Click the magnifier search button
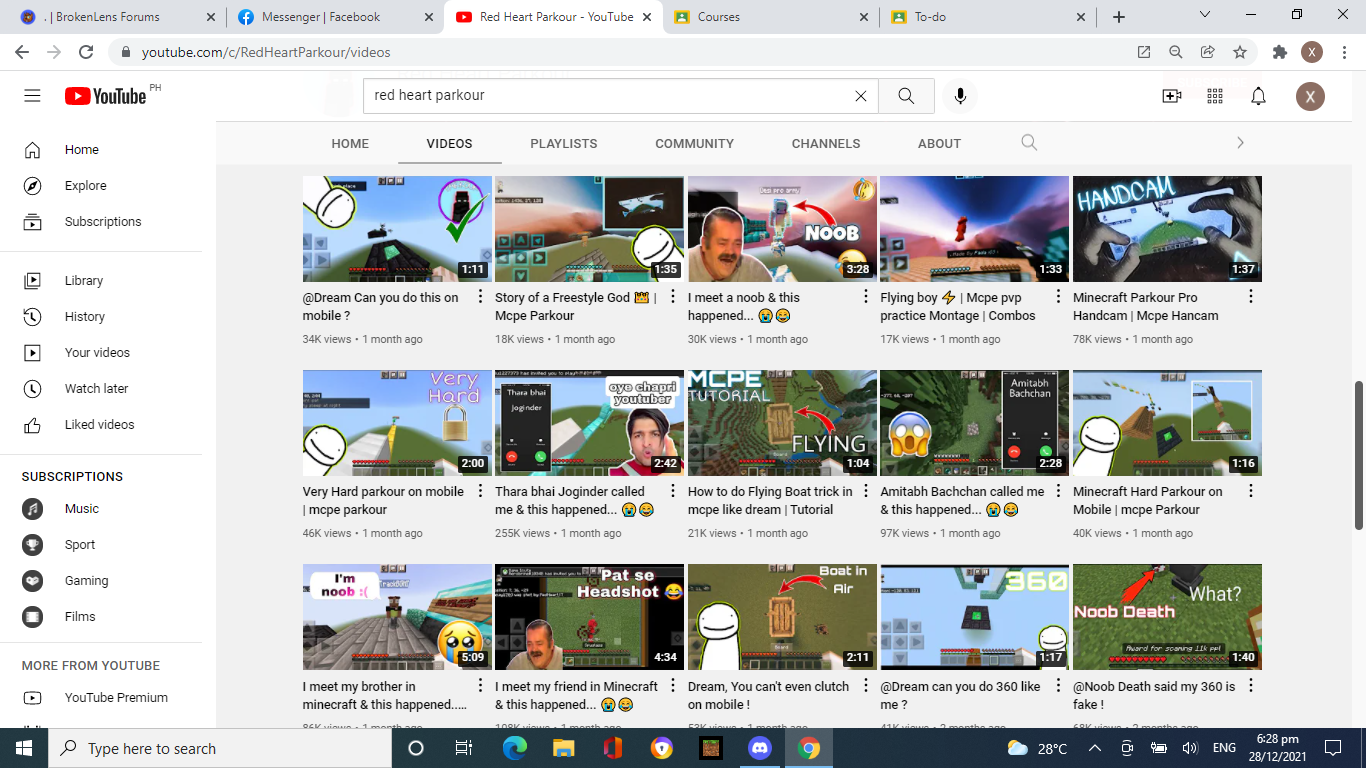 (906, 96)
